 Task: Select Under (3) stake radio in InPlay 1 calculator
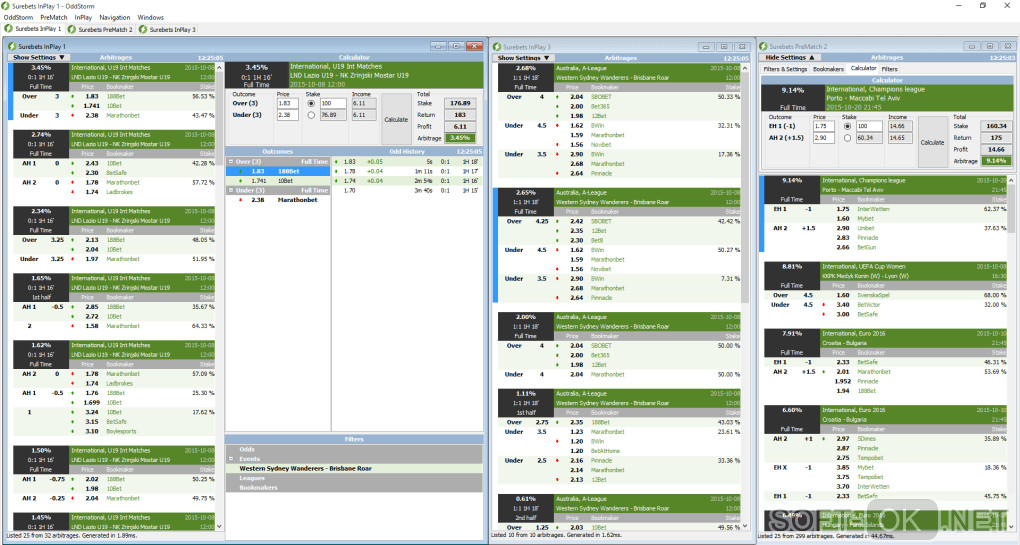311,115
